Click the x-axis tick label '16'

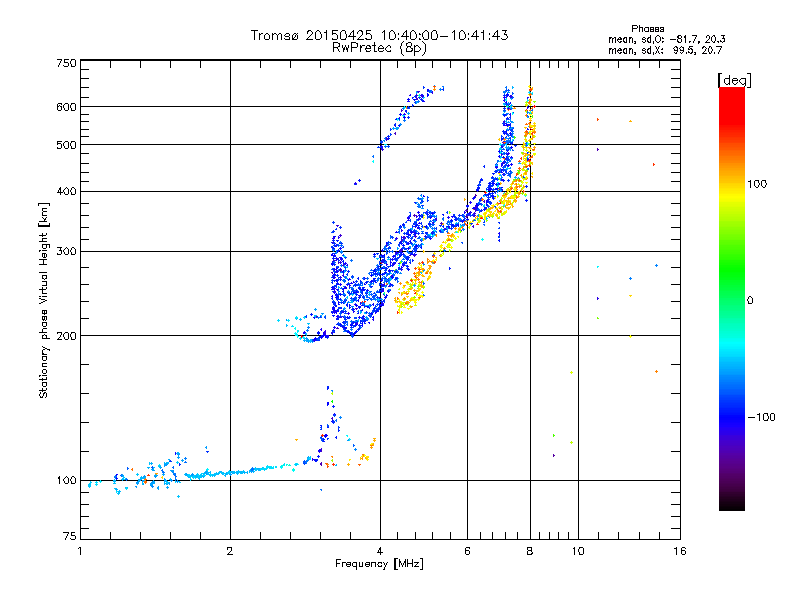point(680,551)
